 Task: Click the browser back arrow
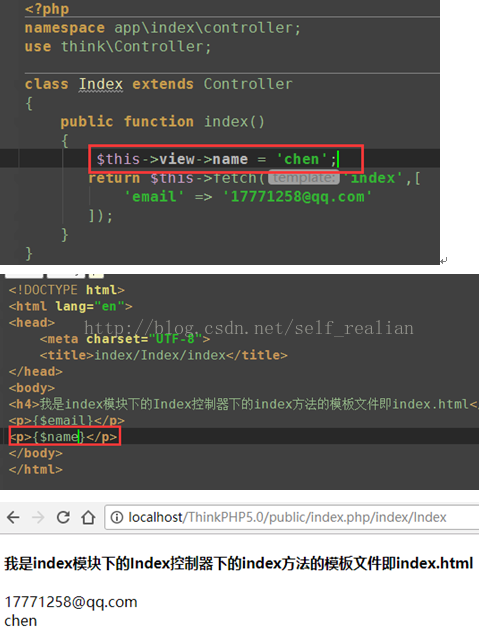click(13, 517)
